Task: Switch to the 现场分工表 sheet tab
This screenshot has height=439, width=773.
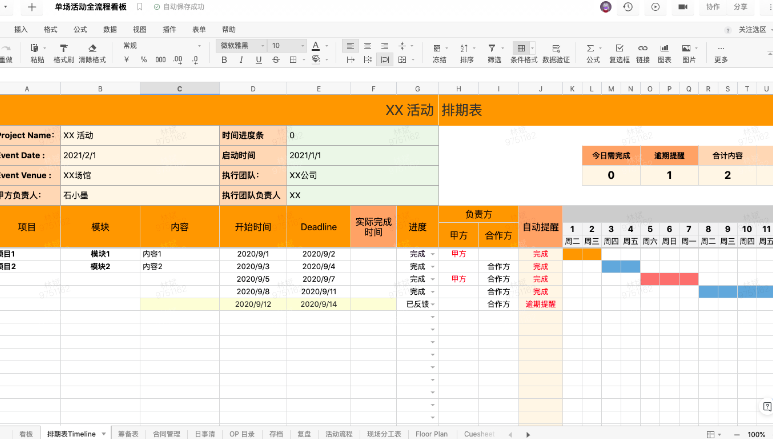Action: click(384, 434)
